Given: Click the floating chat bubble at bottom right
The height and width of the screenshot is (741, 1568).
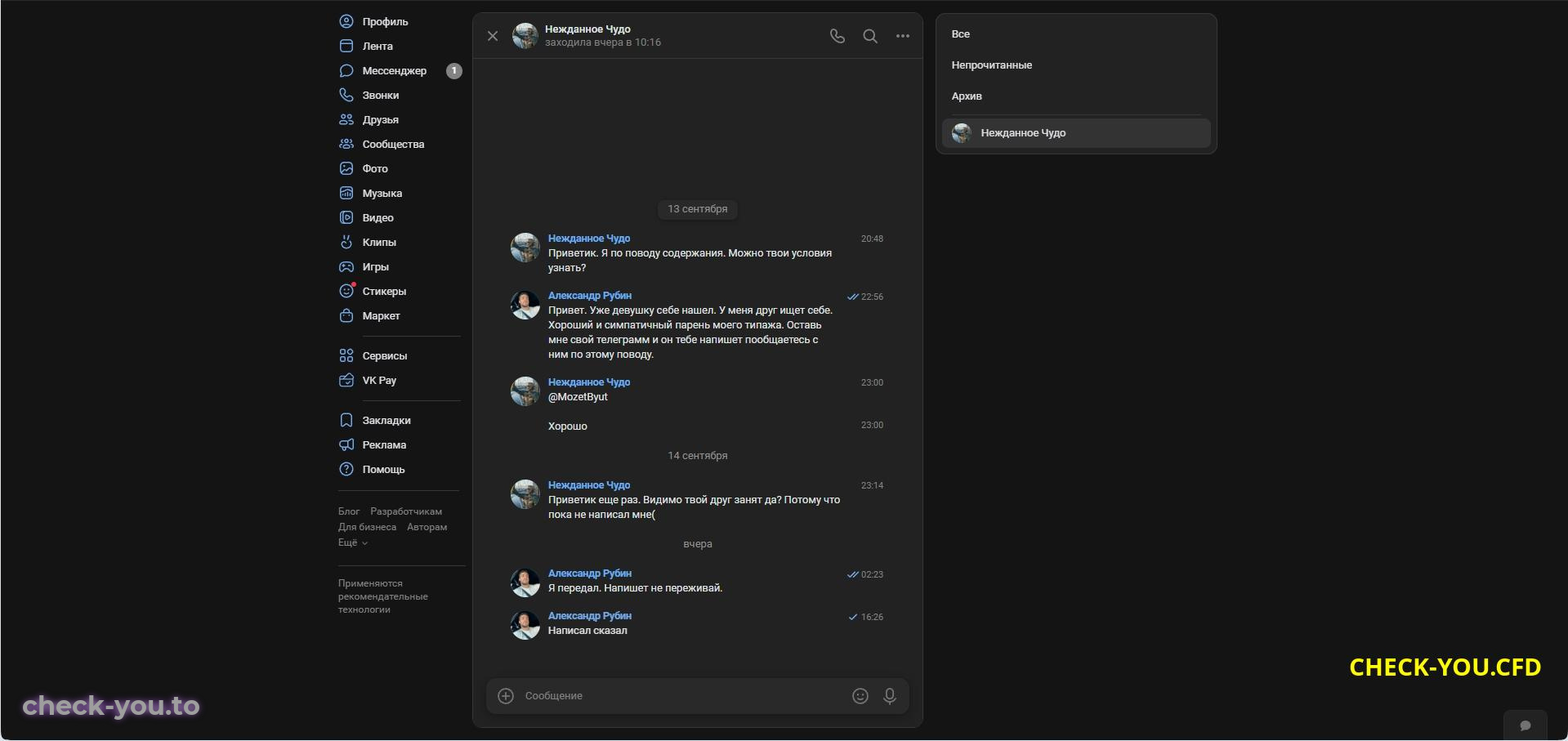Looking at the screenshot, I should click(x=1525, y=725).
